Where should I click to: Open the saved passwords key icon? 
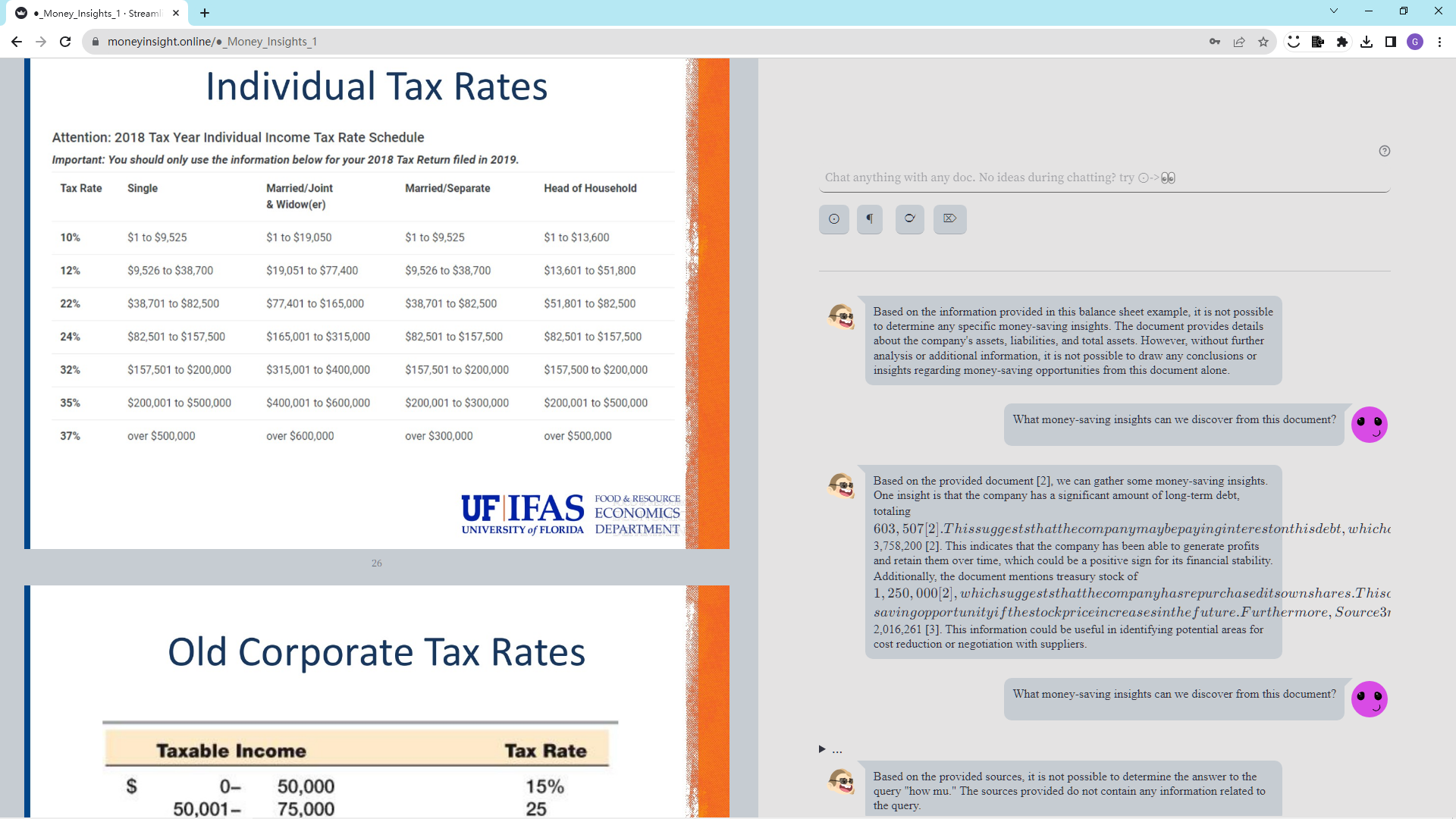(x=1215, y=42)
